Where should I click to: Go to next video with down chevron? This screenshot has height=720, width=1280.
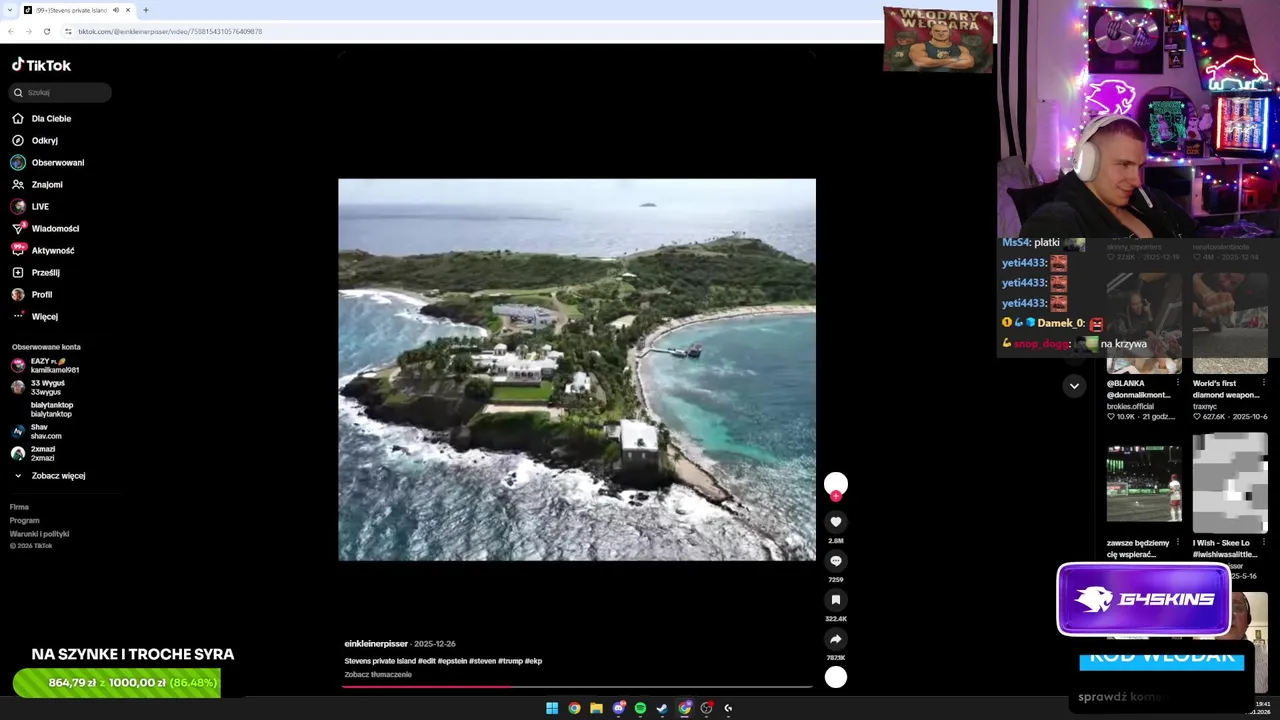click(1074, 385)
